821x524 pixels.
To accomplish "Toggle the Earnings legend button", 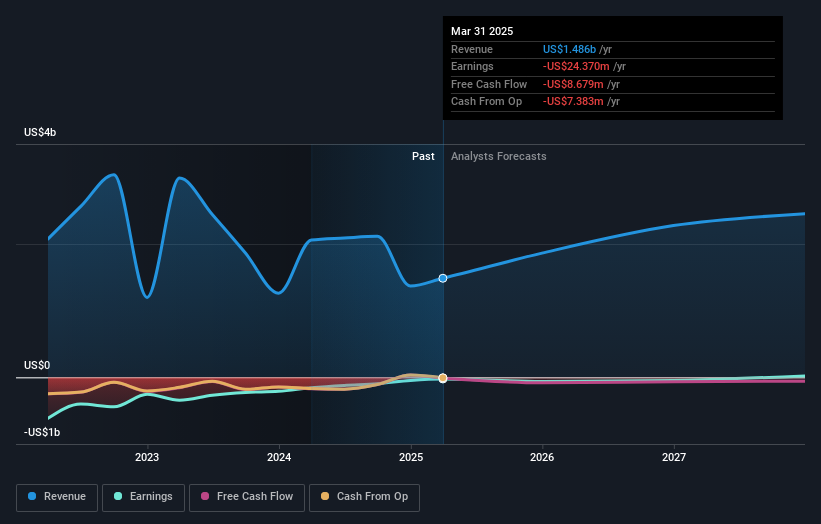I will [x=143, y=497].
